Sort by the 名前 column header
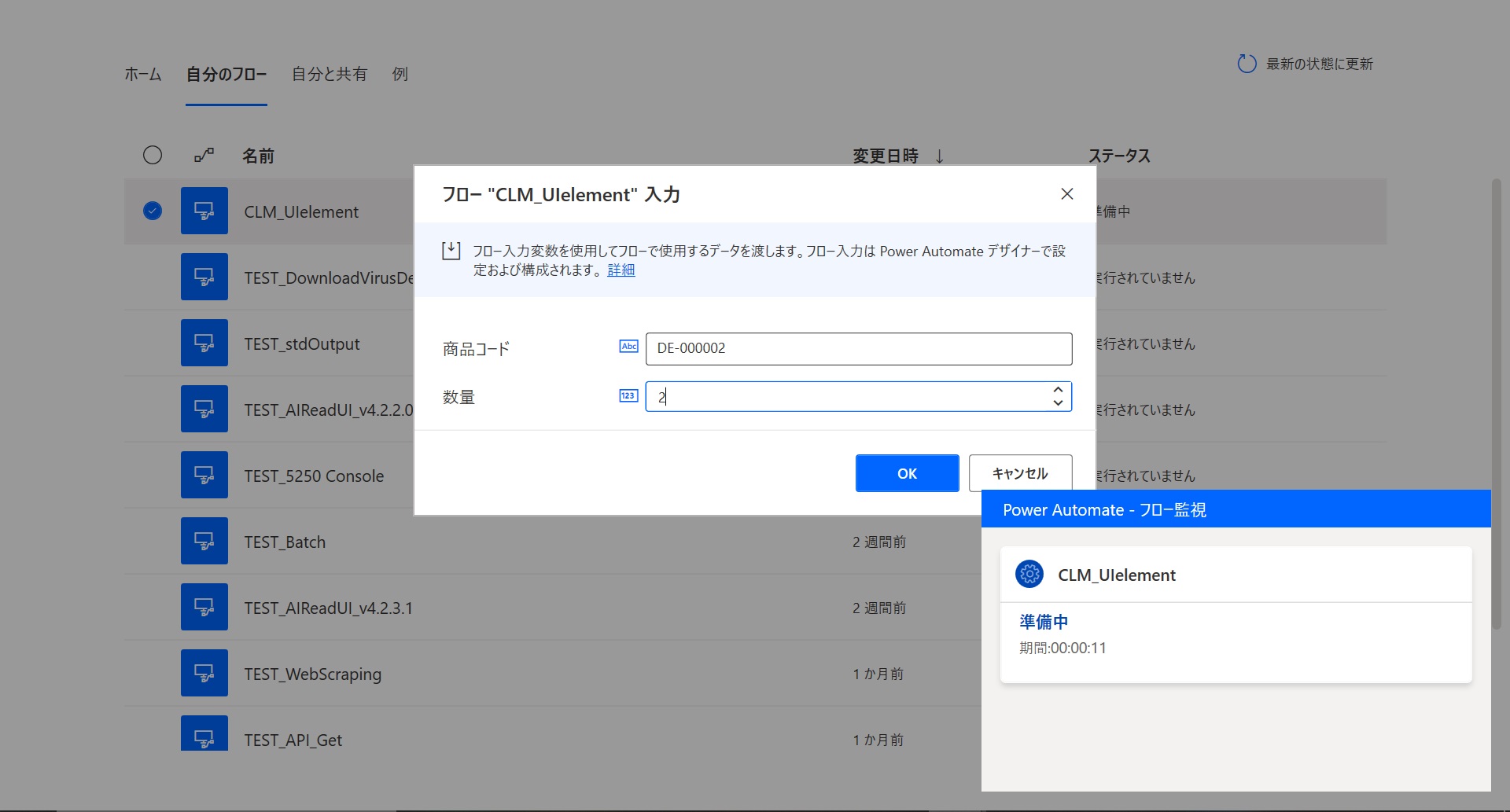The image size is (1510, 812). pos(258,156)
